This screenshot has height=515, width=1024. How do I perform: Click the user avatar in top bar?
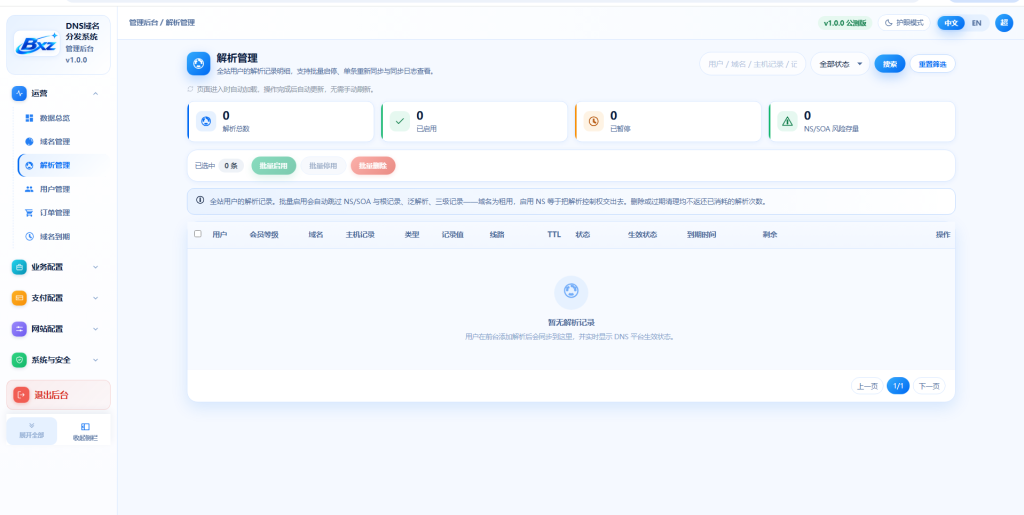tap(1004, 23)
